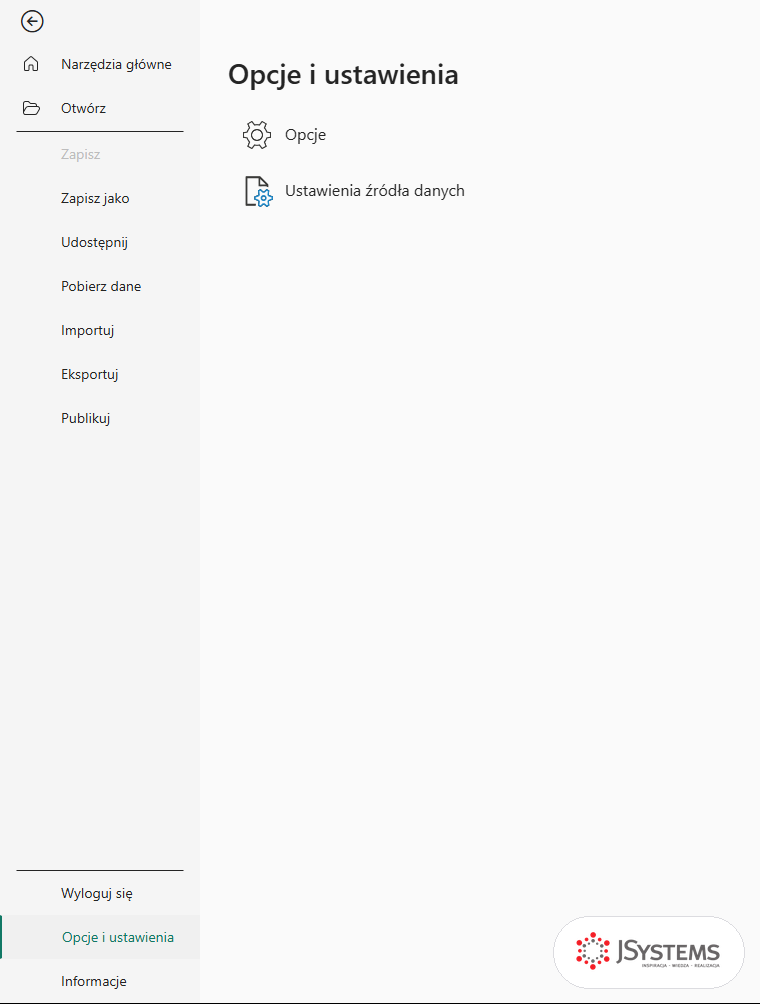The height and width of the screenshot is (1004, 760).
Task: Click the open folder icon beside Otwórz
Action: 31,108
